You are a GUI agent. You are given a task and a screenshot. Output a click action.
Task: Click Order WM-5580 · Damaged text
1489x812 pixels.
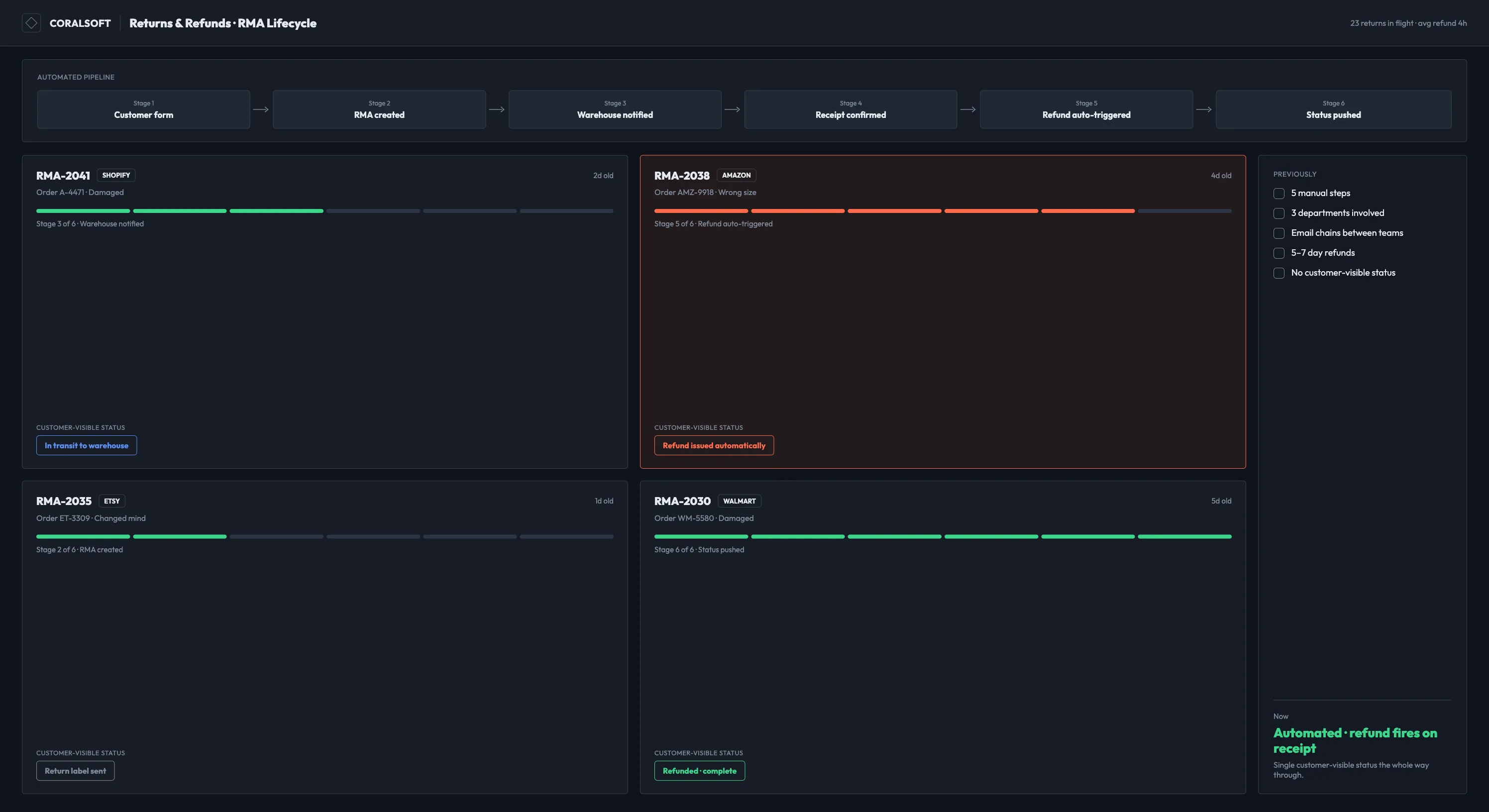coord(704,518)
